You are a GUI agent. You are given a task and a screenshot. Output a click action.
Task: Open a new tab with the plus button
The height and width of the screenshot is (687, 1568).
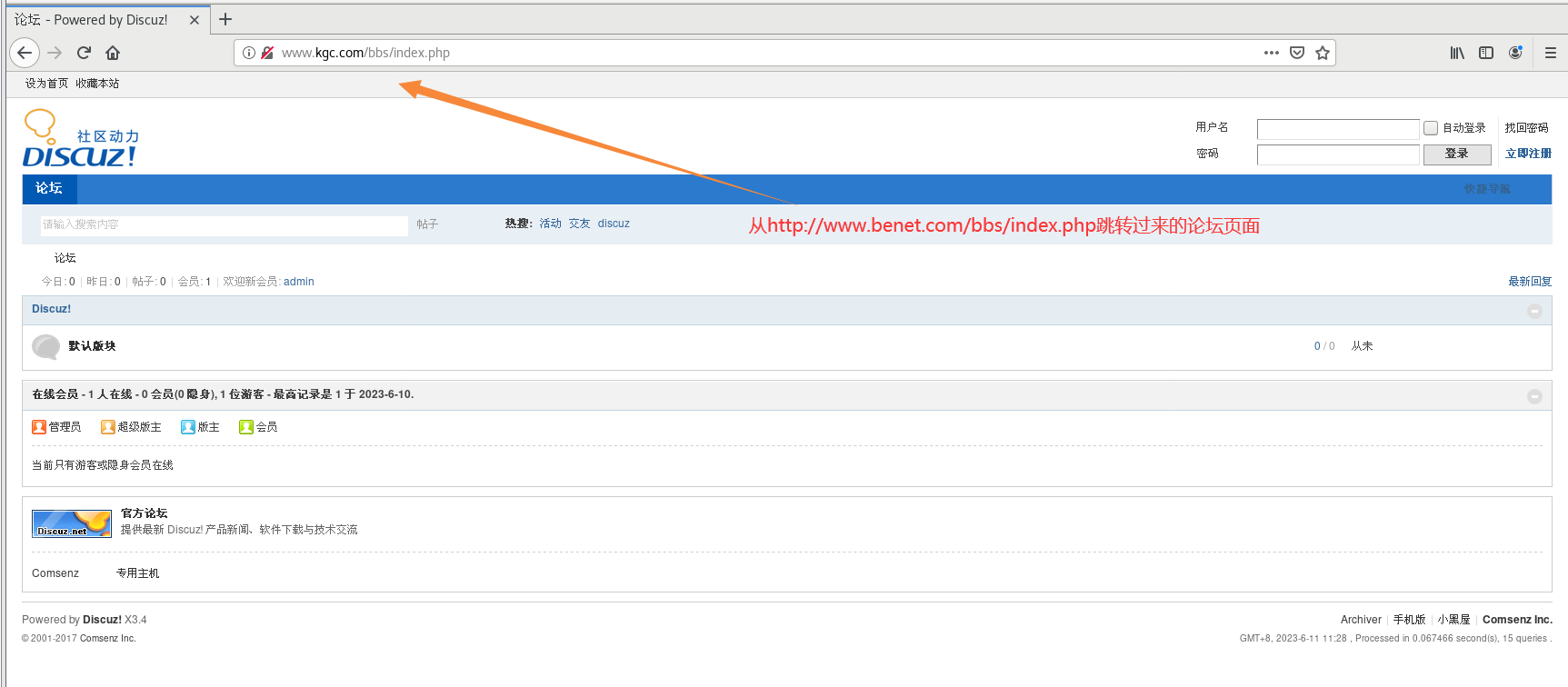point(225,19)
